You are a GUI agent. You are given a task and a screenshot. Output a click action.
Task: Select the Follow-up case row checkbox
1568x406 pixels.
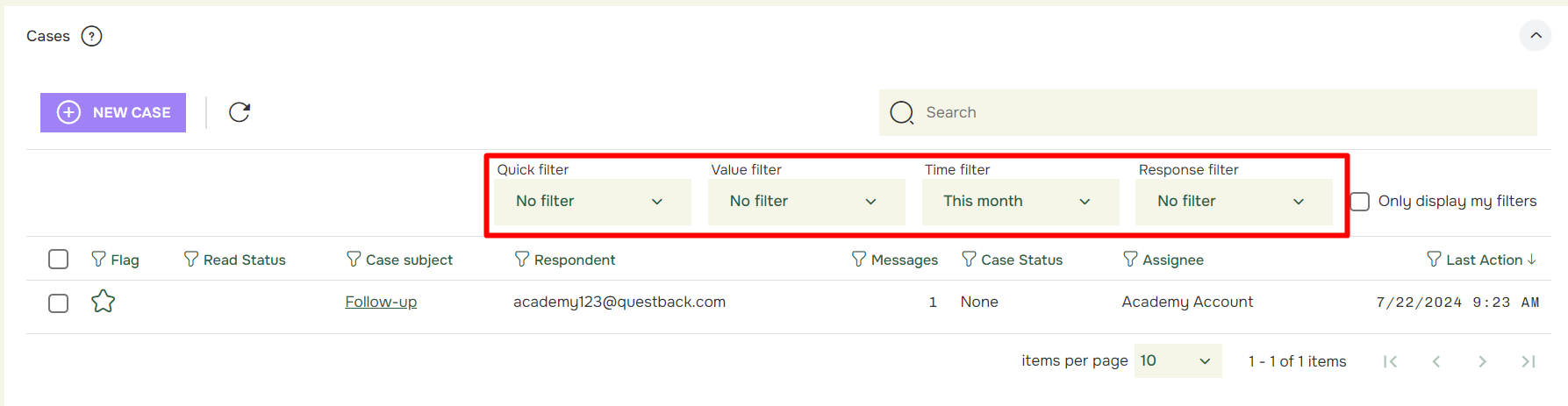59,303
